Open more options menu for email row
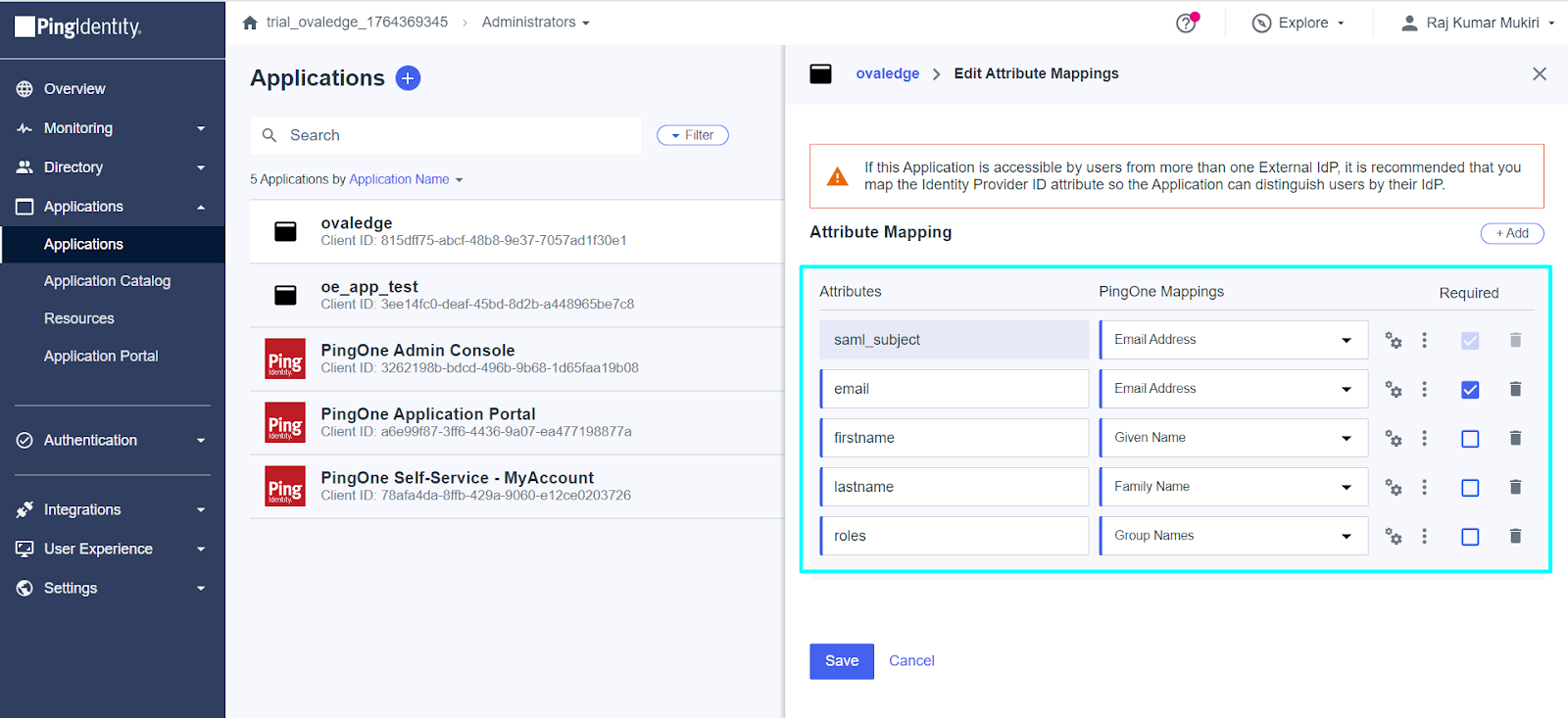Image resolution: width=1568 pixels, height=718 pixels. 1425,389
